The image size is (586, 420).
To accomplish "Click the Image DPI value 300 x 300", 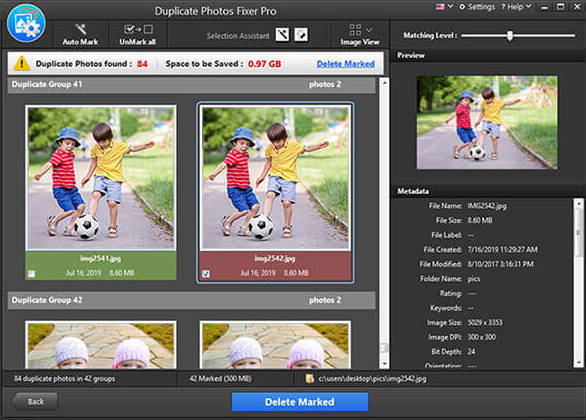I will 482,337.
